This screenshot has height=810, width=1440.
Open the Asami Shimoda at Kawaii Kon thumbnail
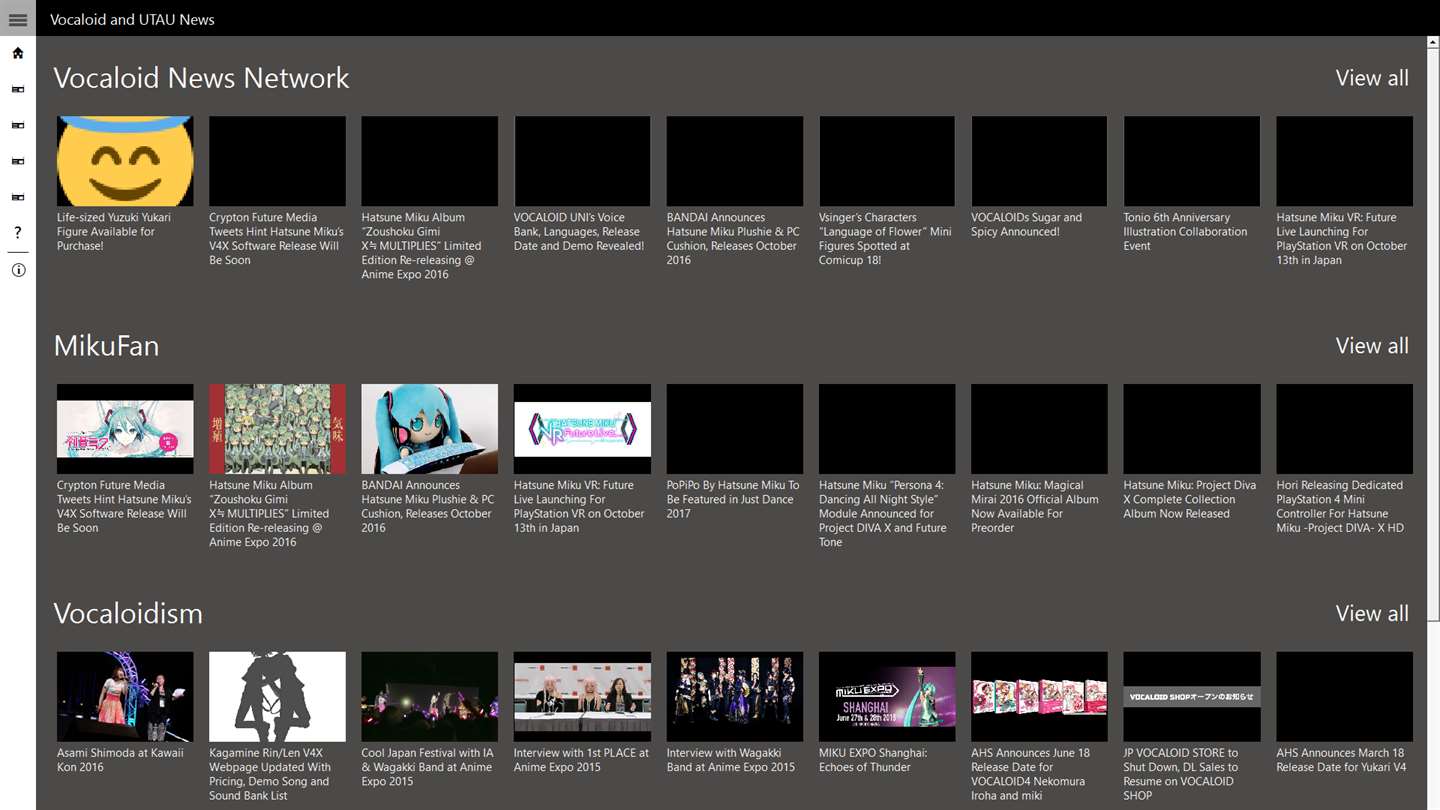125,697
